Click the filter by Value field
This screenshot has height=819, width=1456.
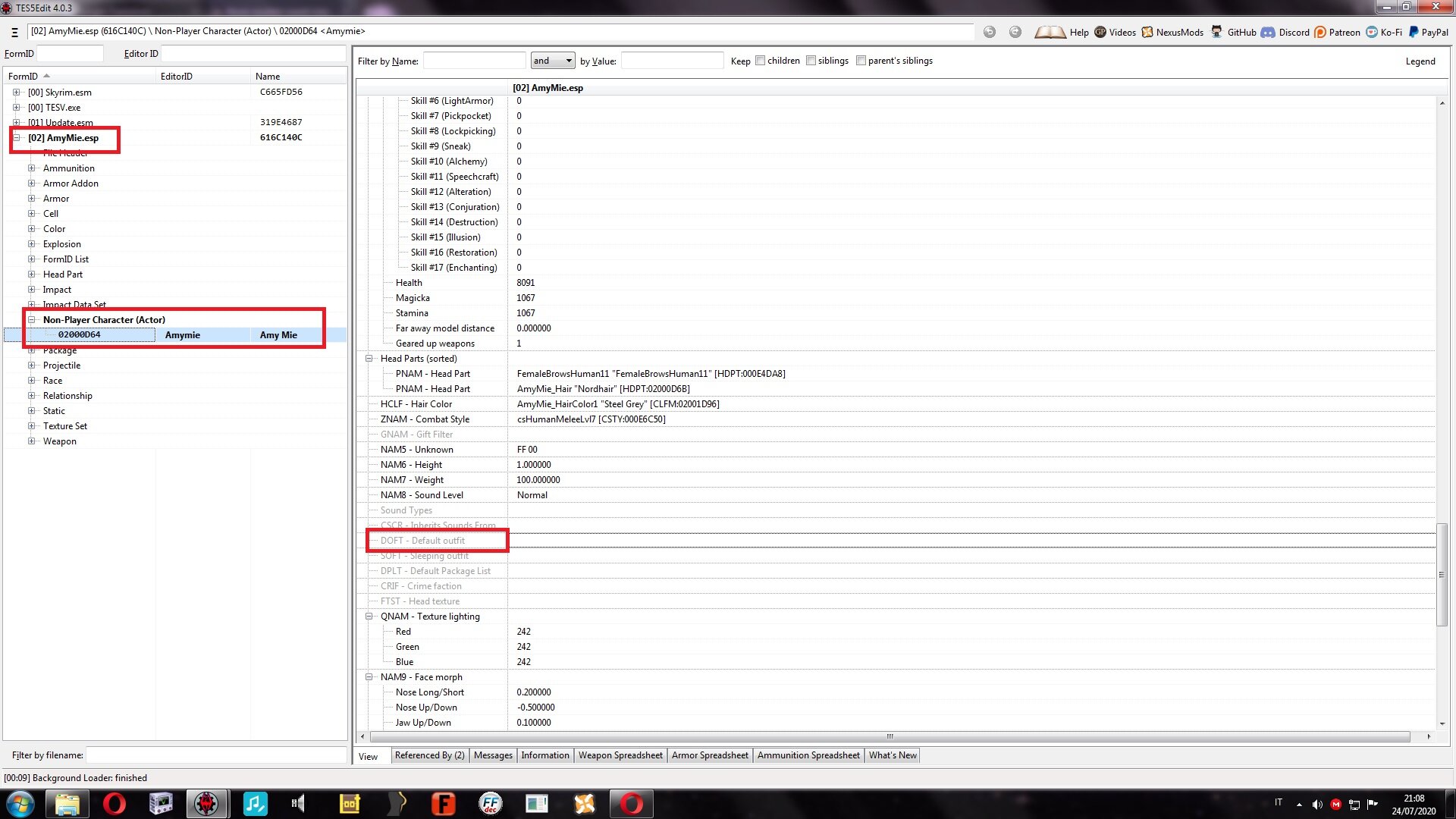[x=672, y=61]
